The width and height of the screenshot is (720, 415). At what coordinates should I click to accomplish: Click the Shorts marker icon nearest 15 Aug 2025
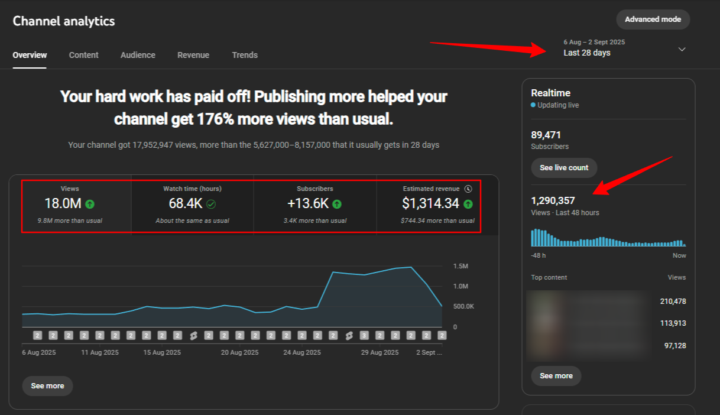pyautogui.click(x=193, y=336)
